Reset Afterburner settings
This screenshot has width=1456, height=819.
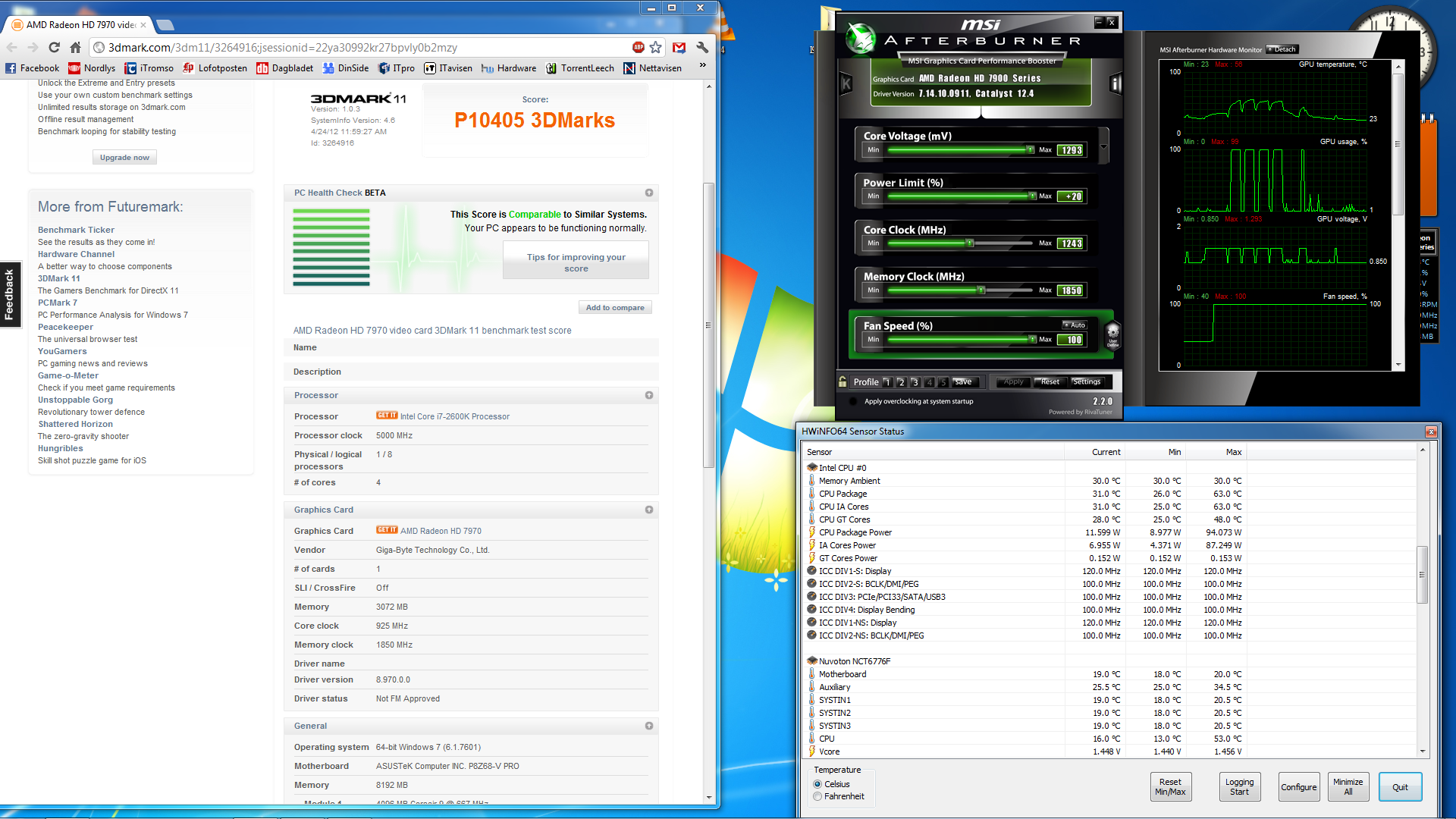coord(1050,382)
